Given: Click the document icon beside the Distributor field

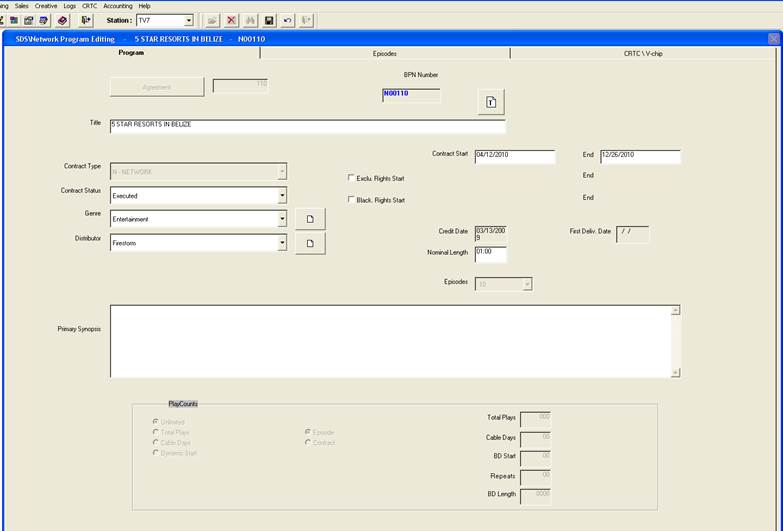Looking at the screenshot, I should click(310, 243).
